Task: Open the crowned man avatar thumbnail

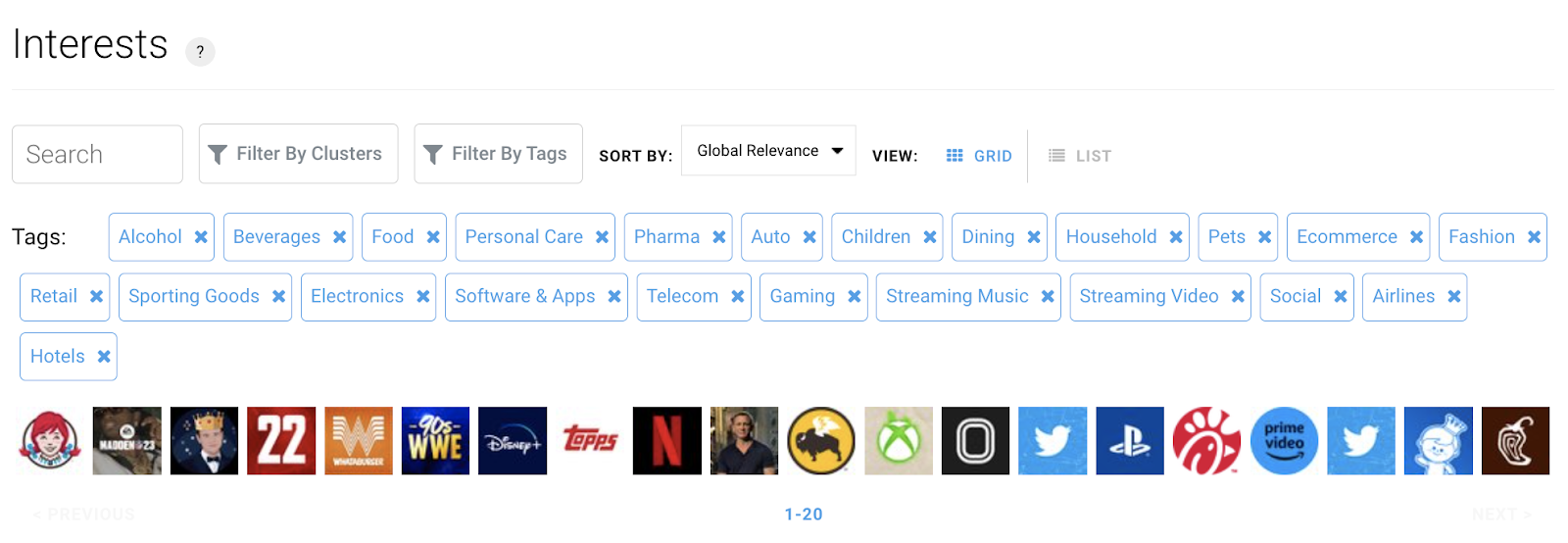Action: click(x=204, y=441)
